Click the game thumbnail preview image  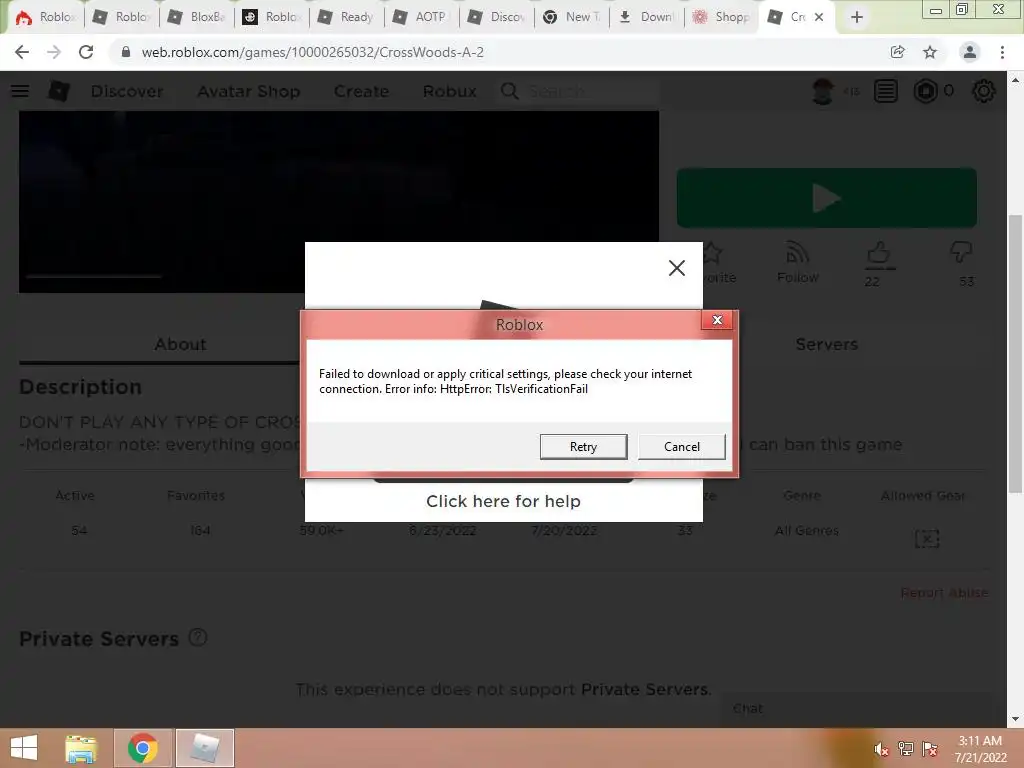pos(339,201)
